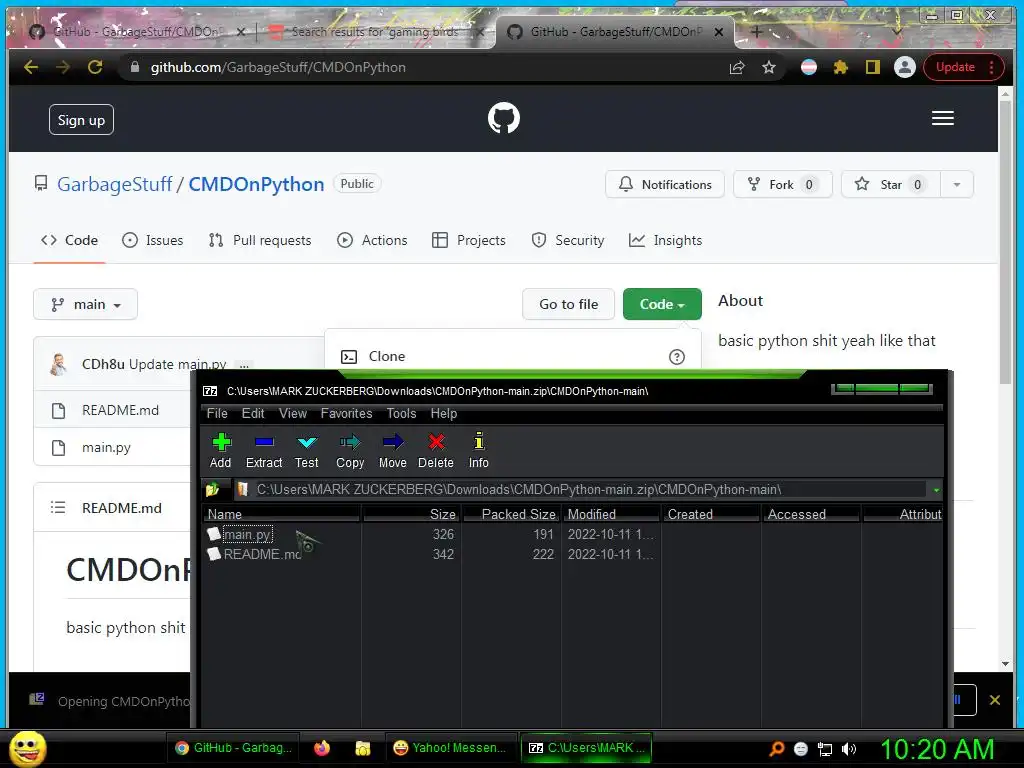Click the Add button in 7-Zip toolbar
This screenshot has height=768, width=1024.
[x=221, y=451]
